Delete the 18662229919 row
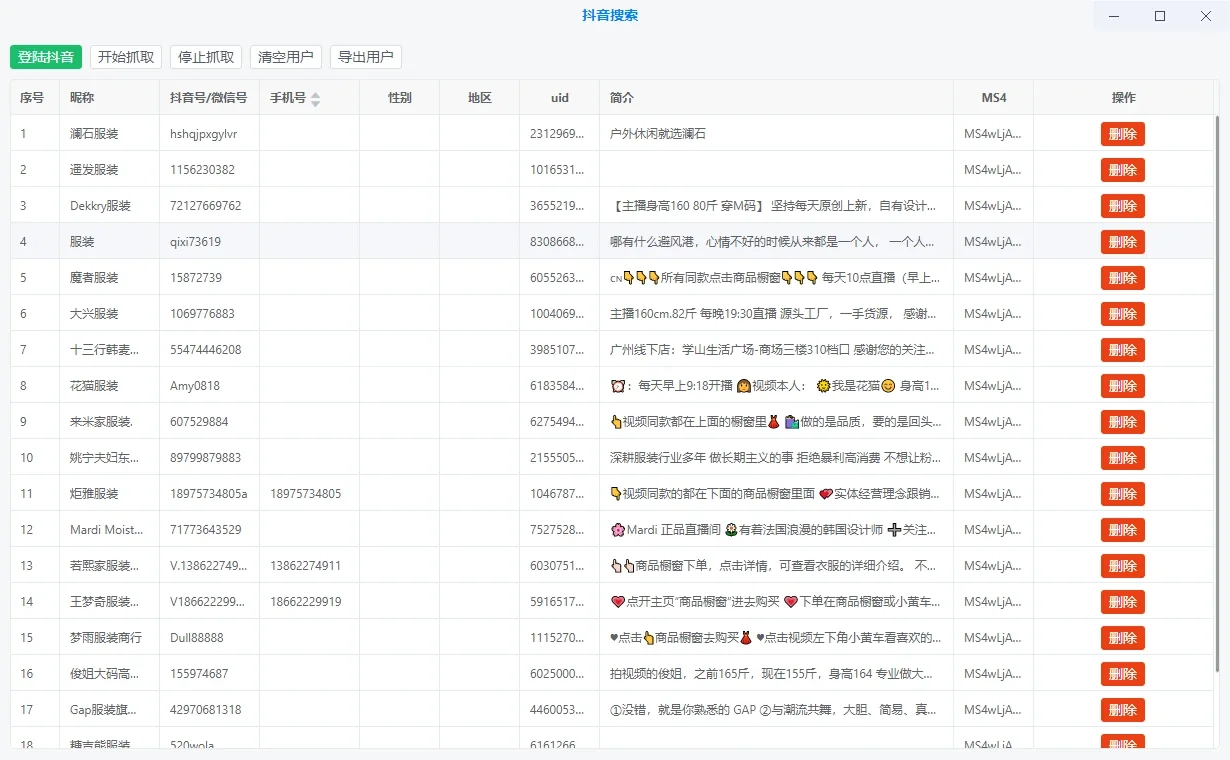The width and height of the screenshot is (1230, 760). (x=1123, y=602)
